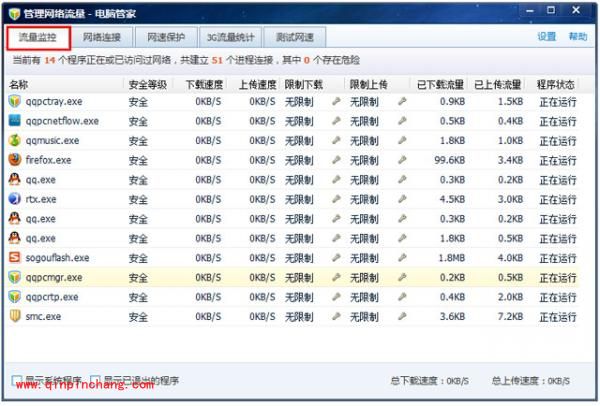The height and width of the screenshot is (406, 600).
Task: Edit download limit for smc.exe
Action: click(336, 316)
